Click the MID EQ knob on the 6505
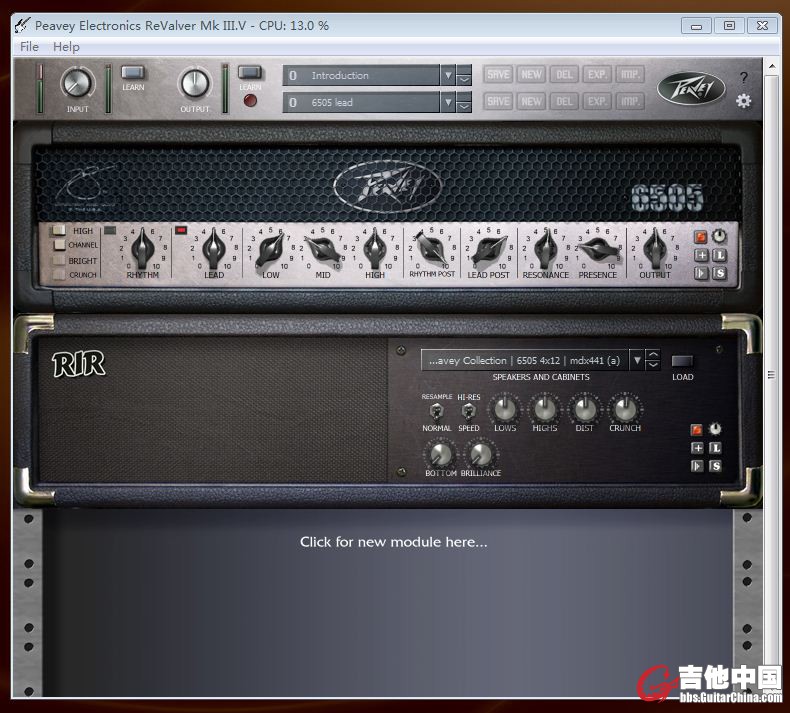Viewport: 790px width, 713px height. pyautogui.click(x=322, y=250)
